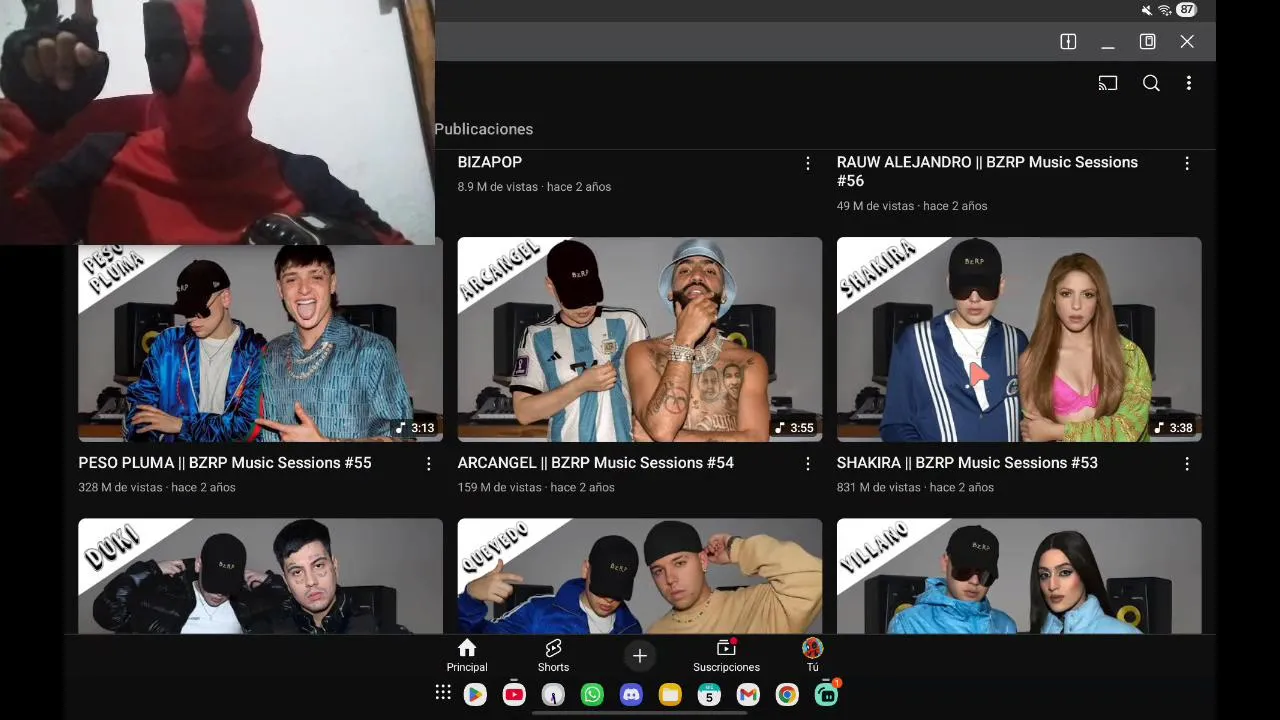Click the 3:55 duration badge
The height and width of the screenshot is (720, 1280).
click(x=794, y=428)
